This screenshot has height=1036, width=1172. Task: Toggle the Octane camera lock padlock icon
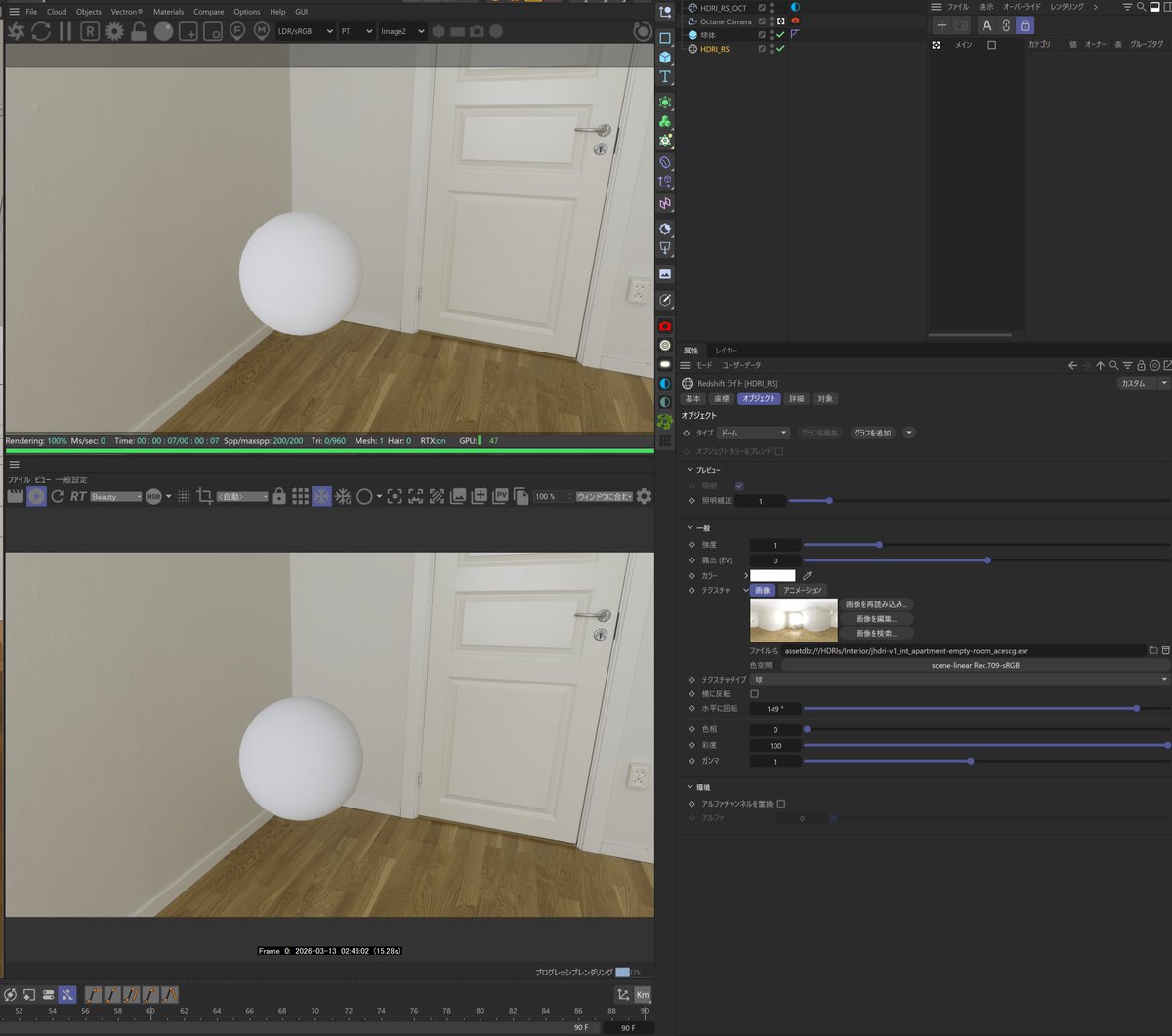pos(139,31)
